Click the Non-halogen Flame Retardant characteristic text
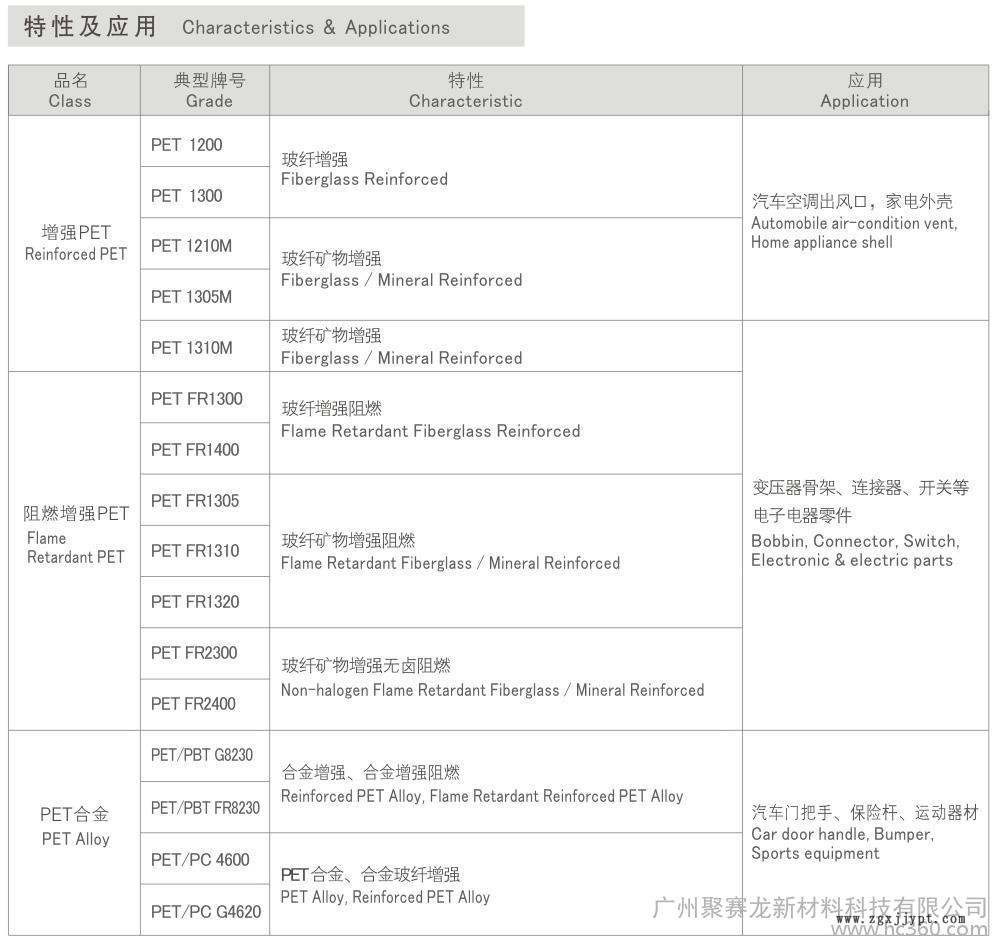 [492, 690]
